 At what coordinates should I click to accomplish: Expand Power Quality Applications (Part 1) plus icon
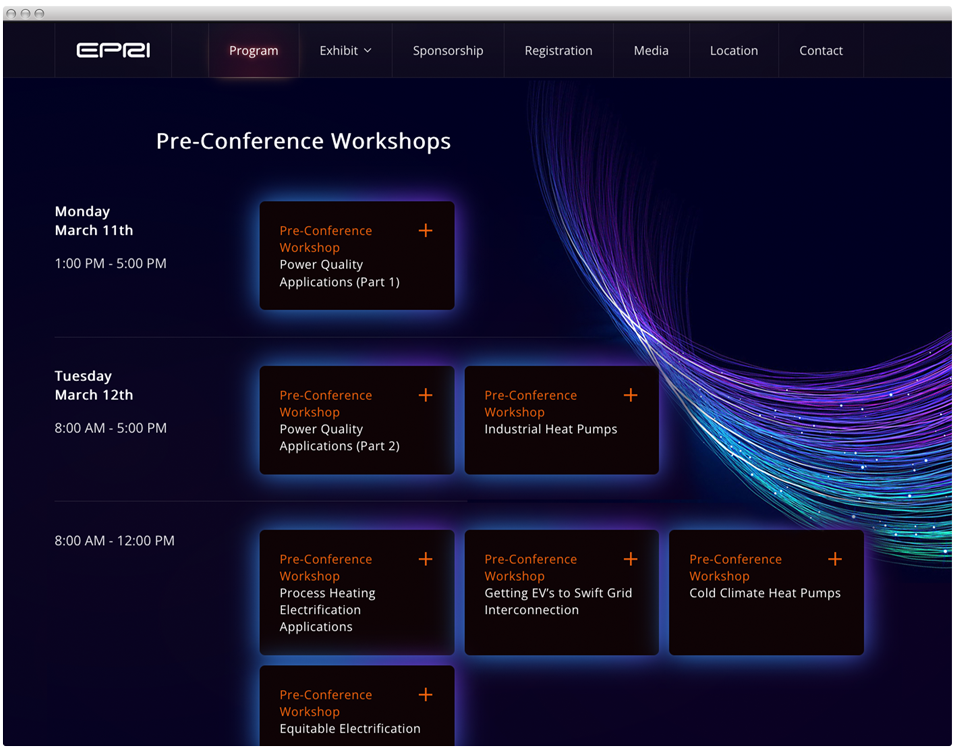click(425, 231)
